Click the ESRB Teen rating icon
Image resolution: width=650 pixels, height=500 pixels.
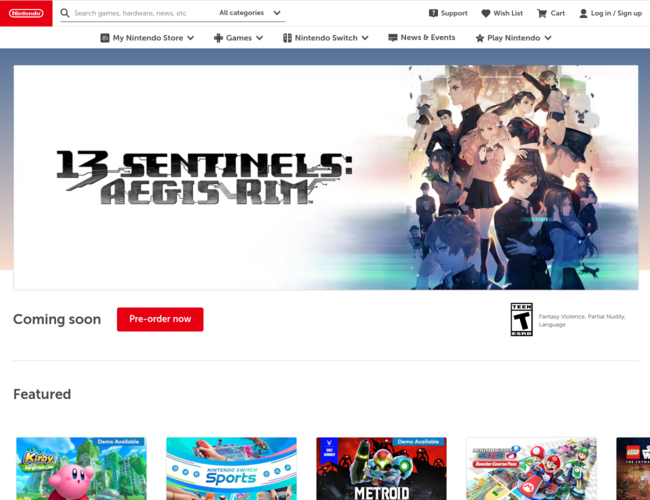pos(521,319)
